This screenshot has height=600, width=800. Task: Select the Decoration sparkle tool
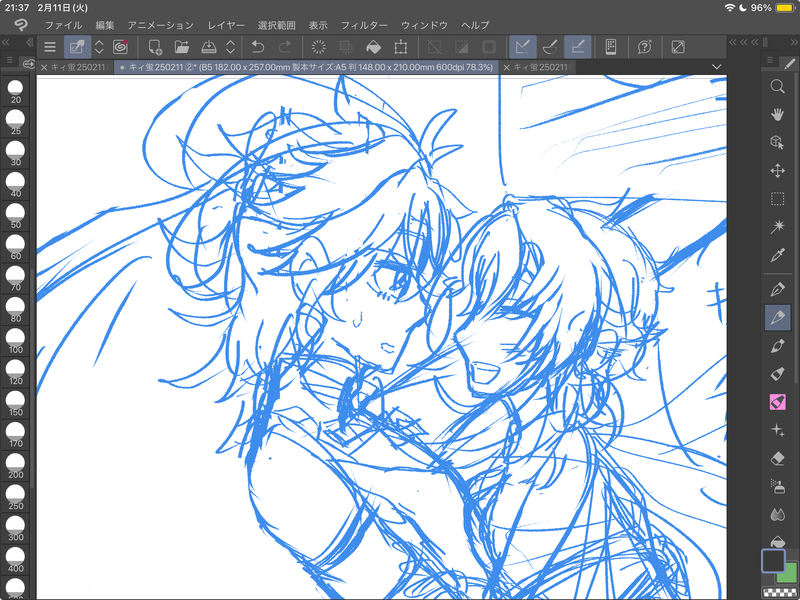coord(777,430)
